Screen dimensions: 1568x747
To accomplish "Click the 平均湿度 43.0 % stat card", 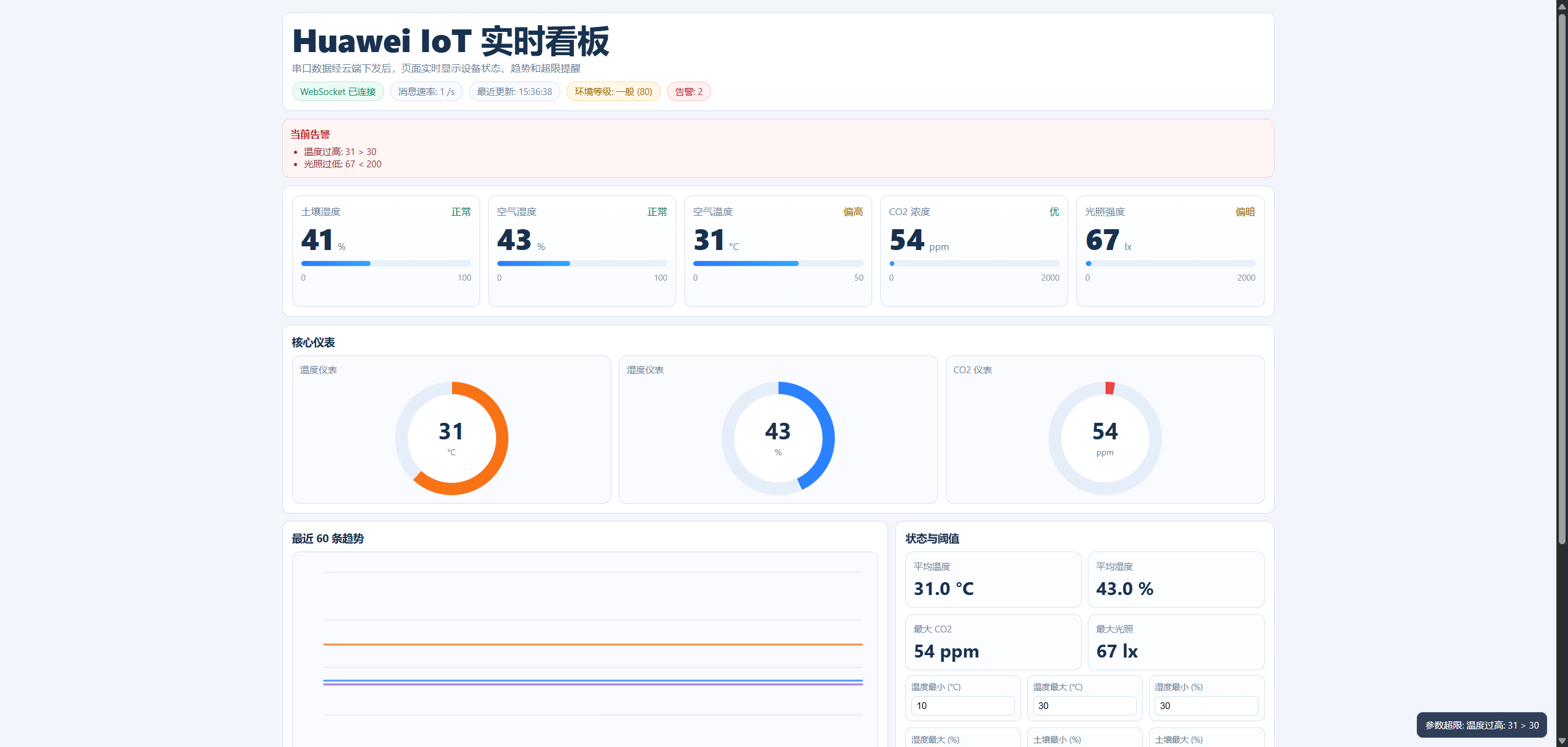I will [1175, 580].
